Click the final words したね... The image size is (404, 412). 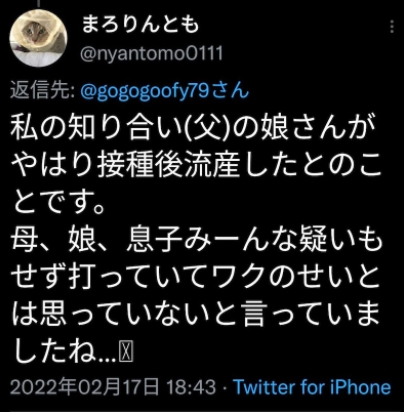[52, 352]
